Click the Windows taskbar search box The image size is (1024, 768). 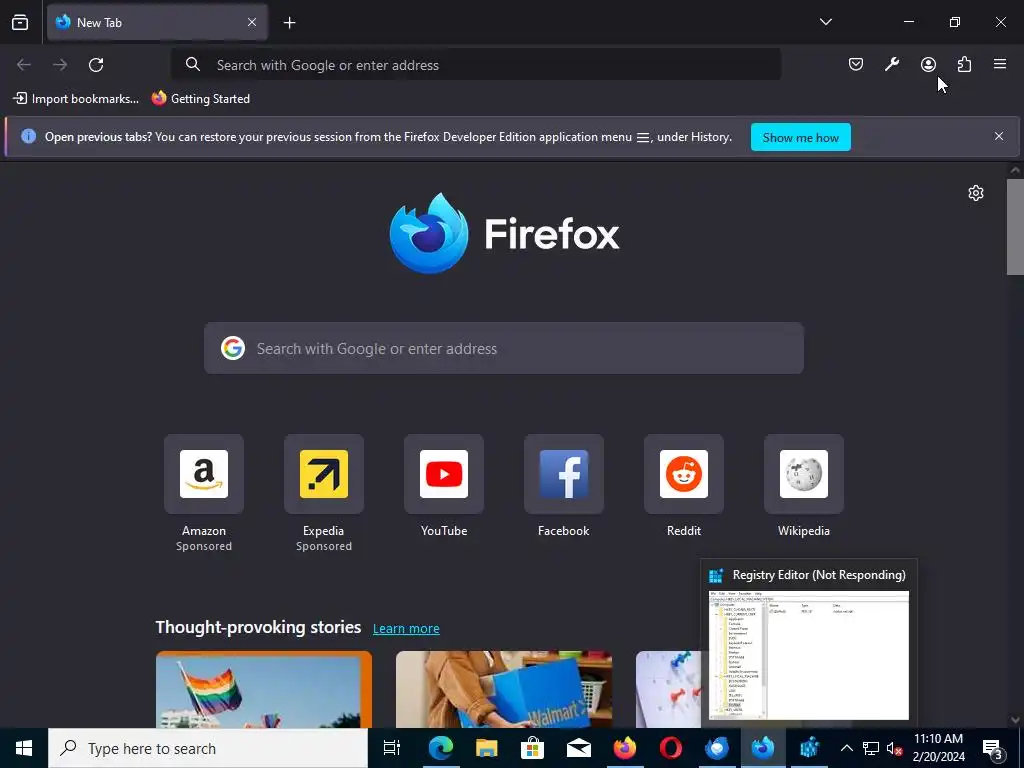pos(208,748)
